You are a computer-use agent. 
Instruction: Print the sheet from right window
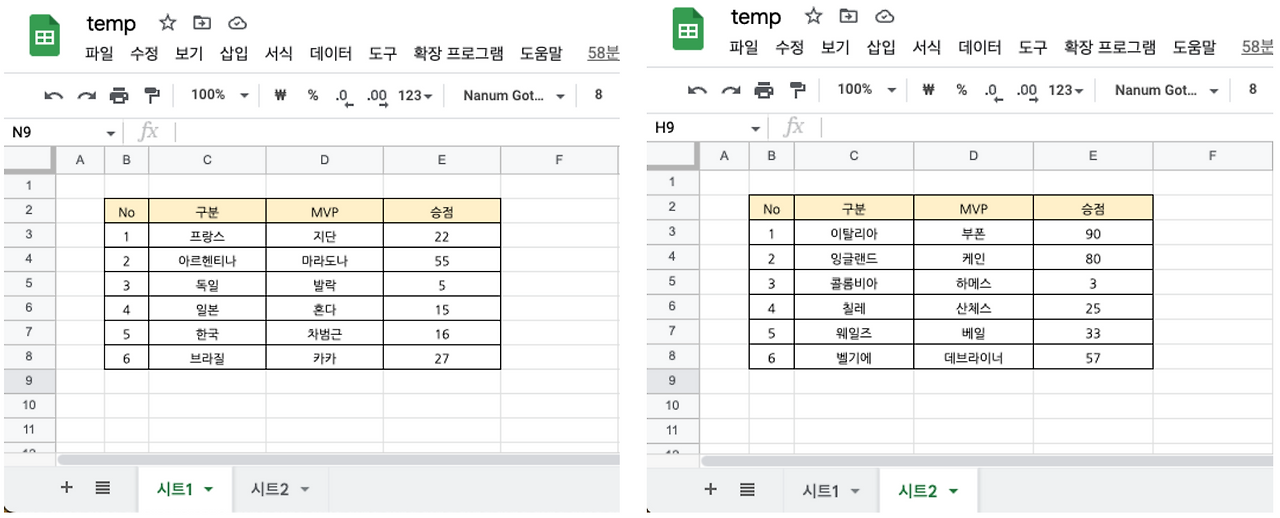click(x=764, y=90)
